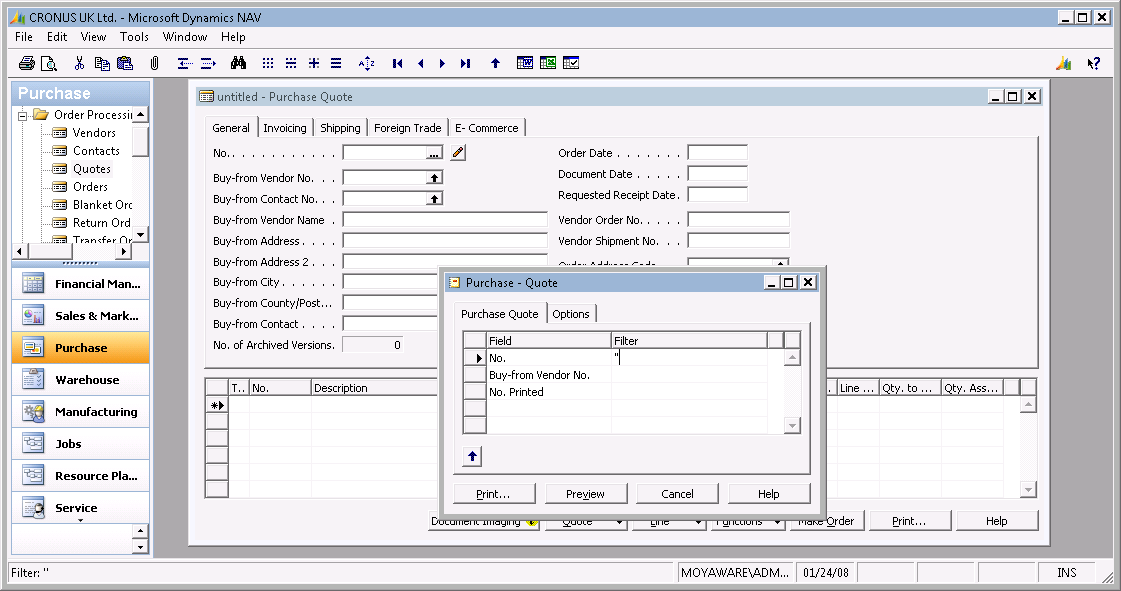Click Help button in Purchase Quote window
Image resolution: width=1121 pixels, height=591 pixels.
(997, 521)
